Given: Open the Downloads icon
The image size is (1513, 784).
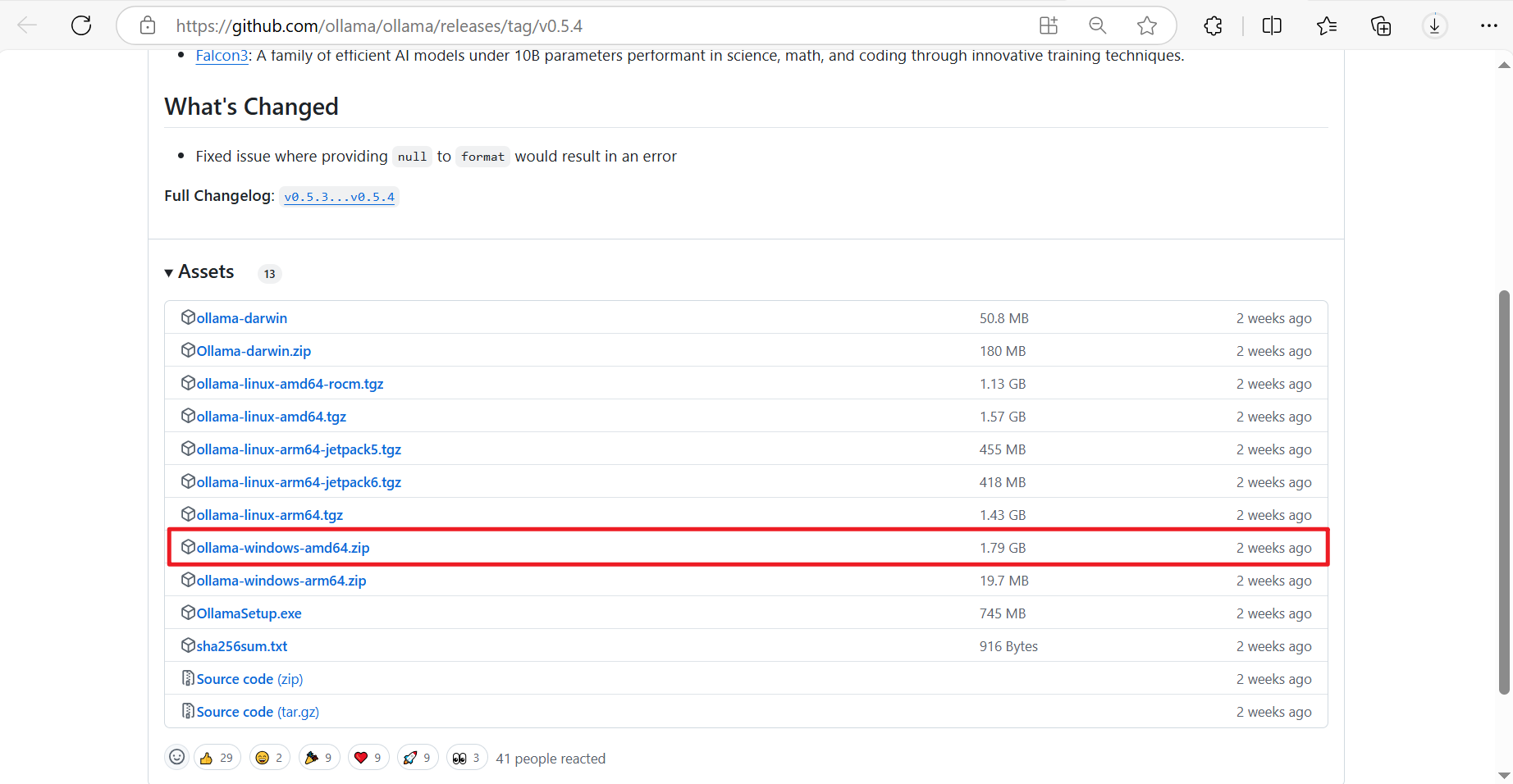Looking at the screenshot, I should pos(1434,25).
